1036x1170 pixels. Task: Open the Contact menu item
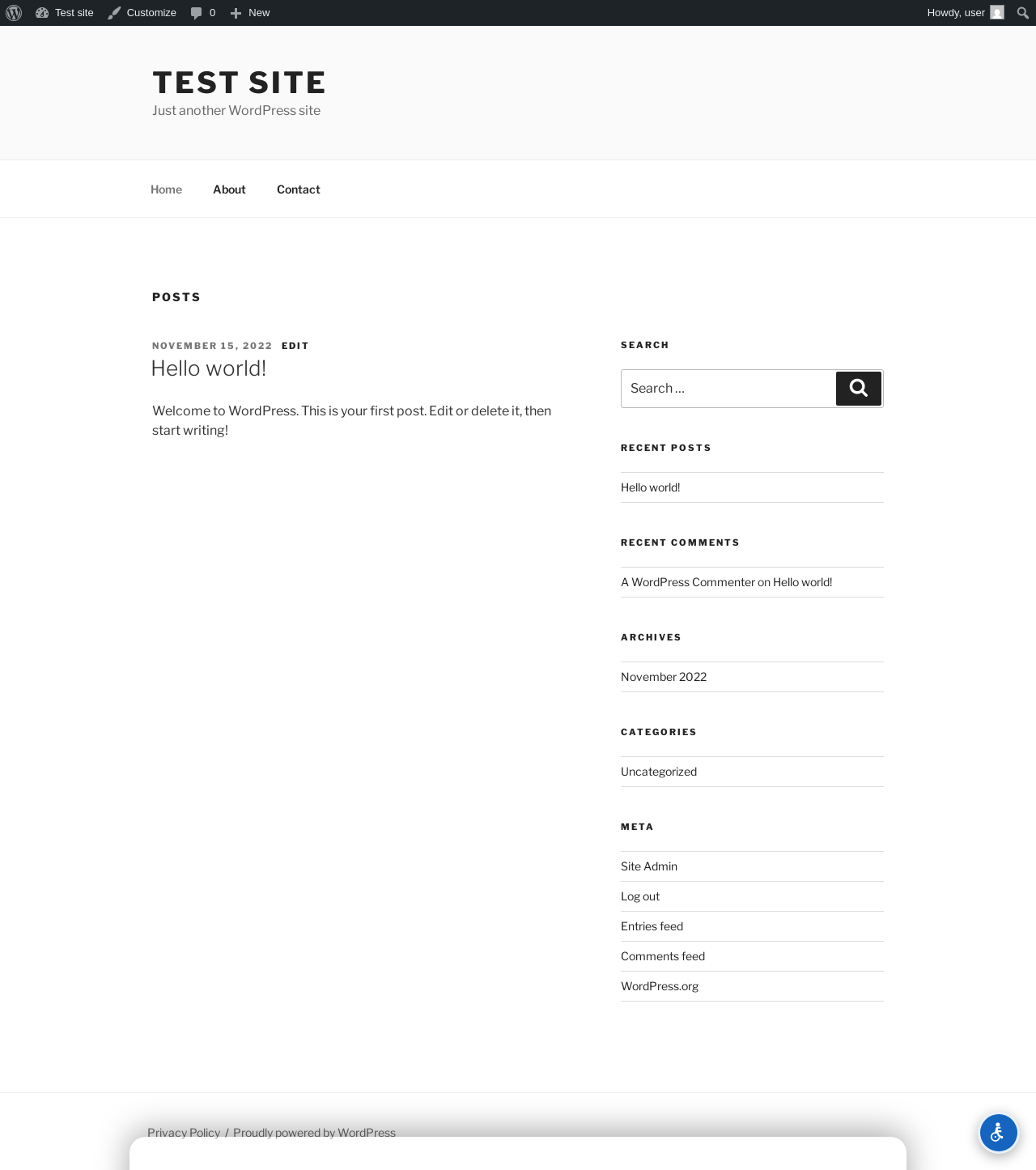pos(299,189)
